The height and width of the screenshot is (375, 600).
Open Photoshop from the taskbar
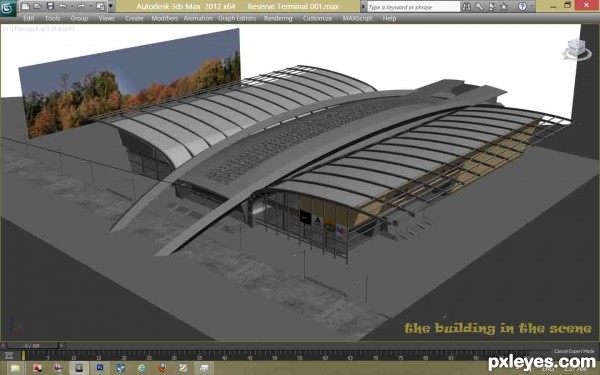click(100, 368)
